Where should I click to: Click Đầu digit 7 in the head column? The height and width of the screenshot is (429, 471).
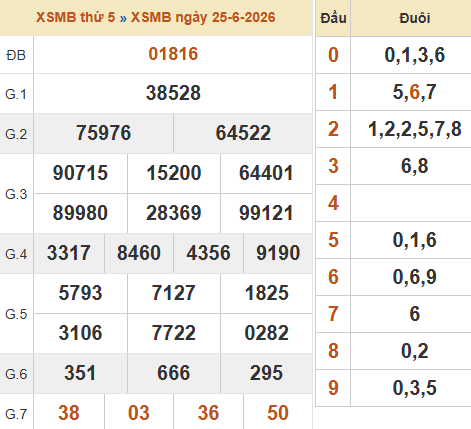tap(333, 314)
